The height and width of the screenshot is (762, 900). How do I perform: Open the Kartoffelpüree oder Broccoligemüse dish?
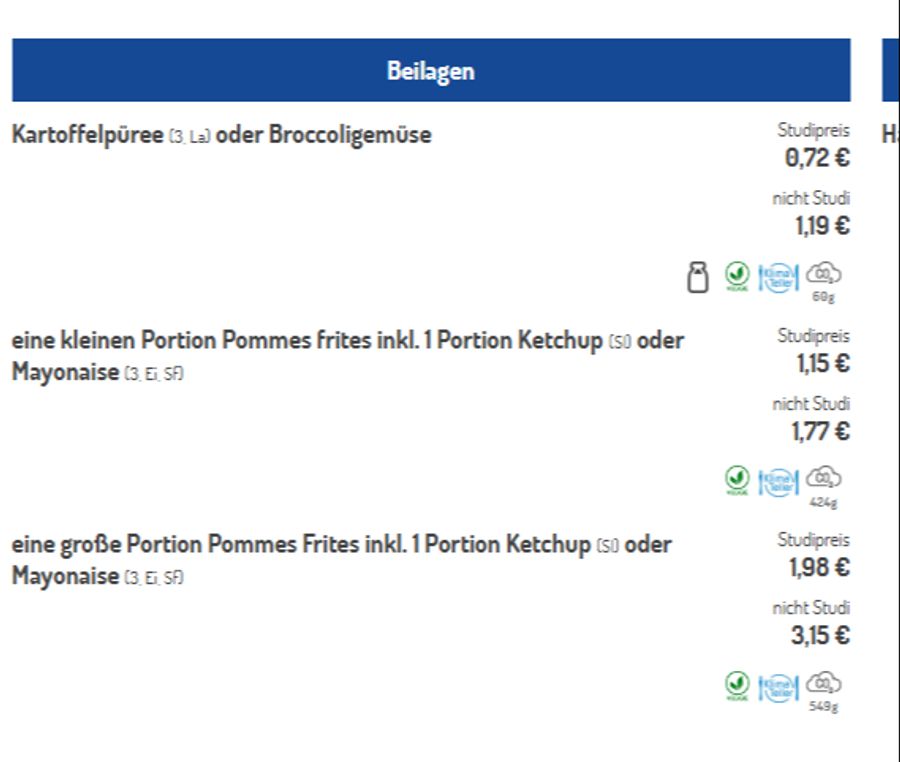click(x=222, y=135)
